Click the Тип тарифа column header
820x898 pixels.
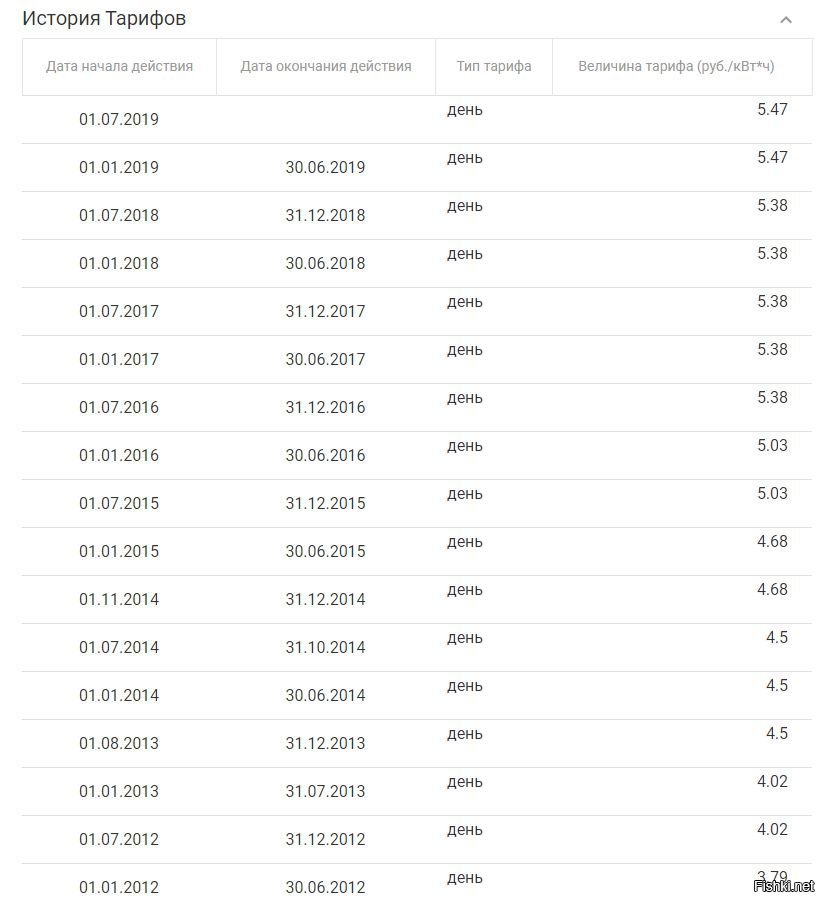click(x=494, y=66)
